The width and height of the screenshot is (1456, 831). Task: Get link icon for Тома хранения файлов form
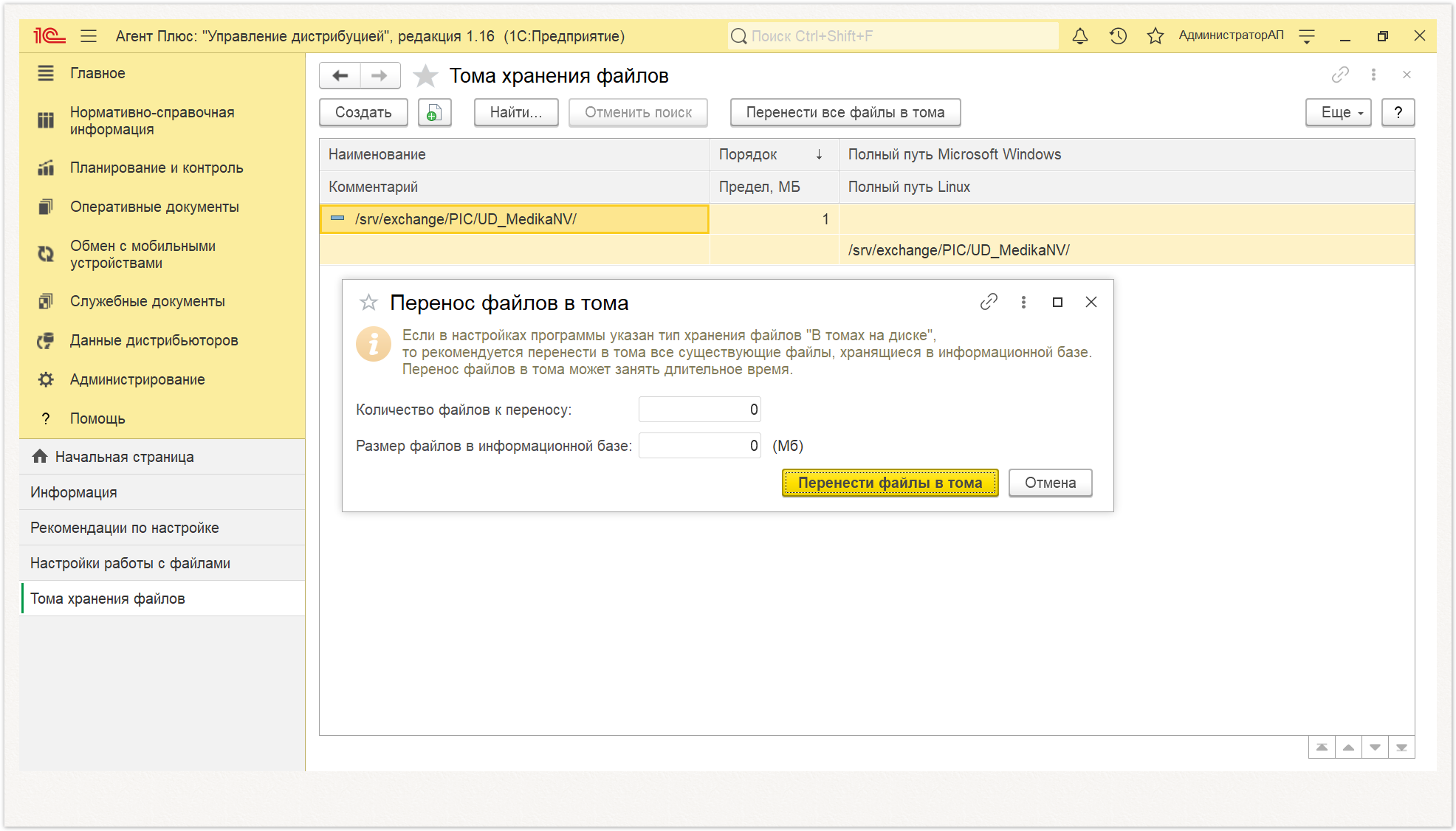click(1340, 75)
